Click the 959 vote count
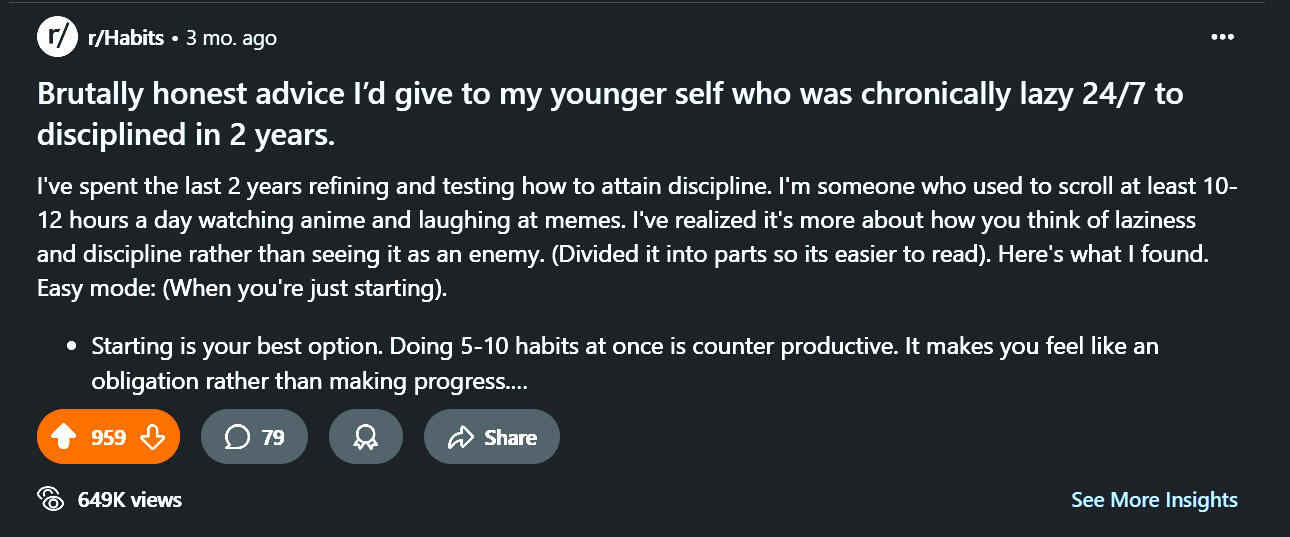Screen dimensions: 1290x537 [109, 437]
